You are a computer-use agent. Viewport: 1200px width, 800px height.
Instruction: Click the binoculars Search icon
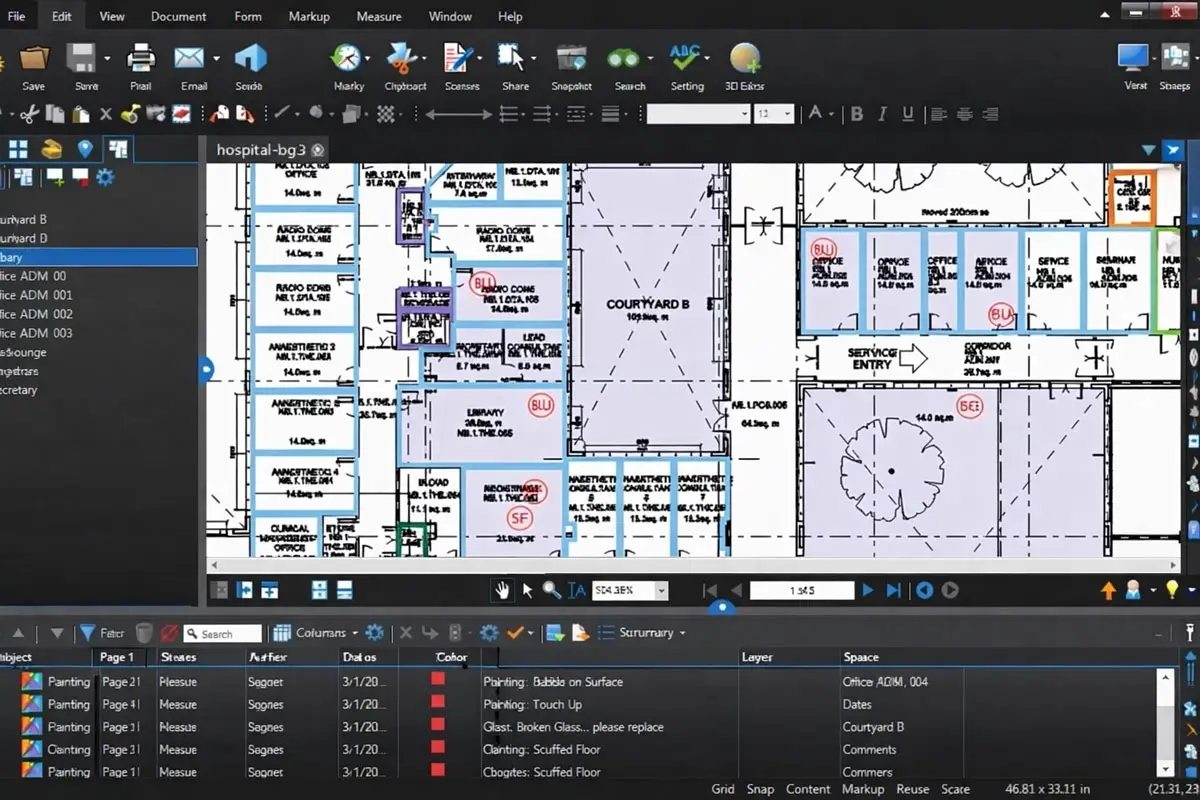(x=629, y=58)
